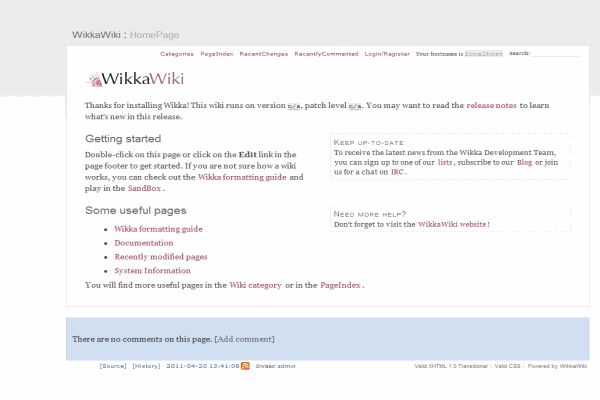Open the mailing lists link

(445, 162)
